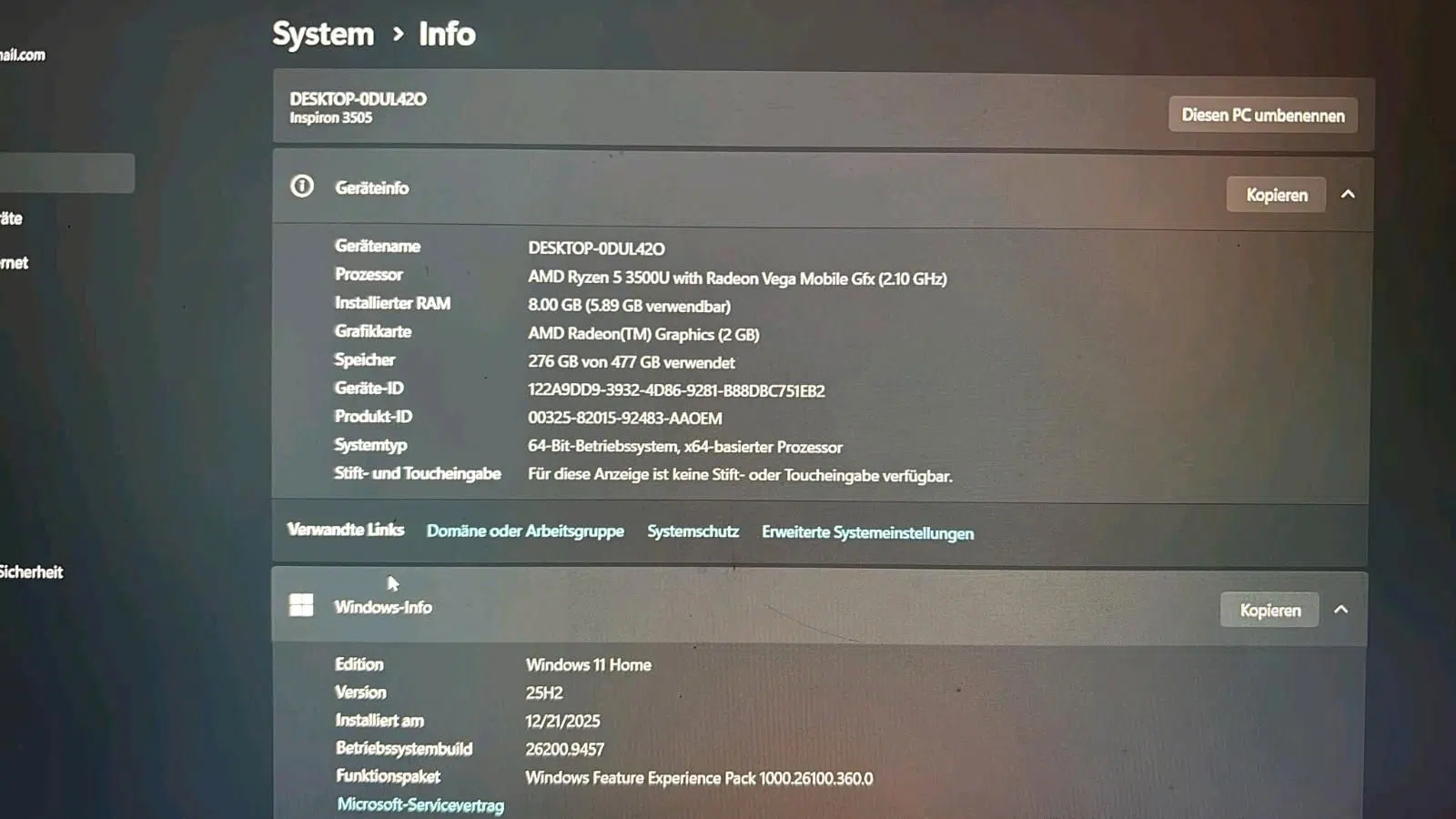Select the Gerätename value DESKTOP-0DUL42O
Screen dimensions: 1456x819
pyautogui.click(x=596, y=248)
